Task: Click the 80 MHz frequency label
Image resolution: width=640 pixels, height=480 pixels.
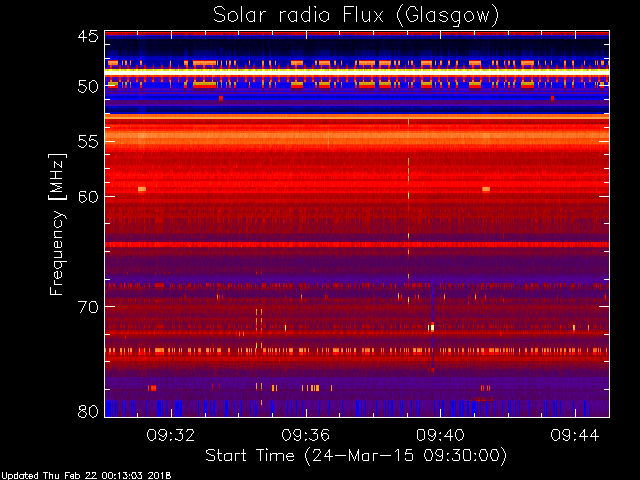Action: tap(88, 411)
